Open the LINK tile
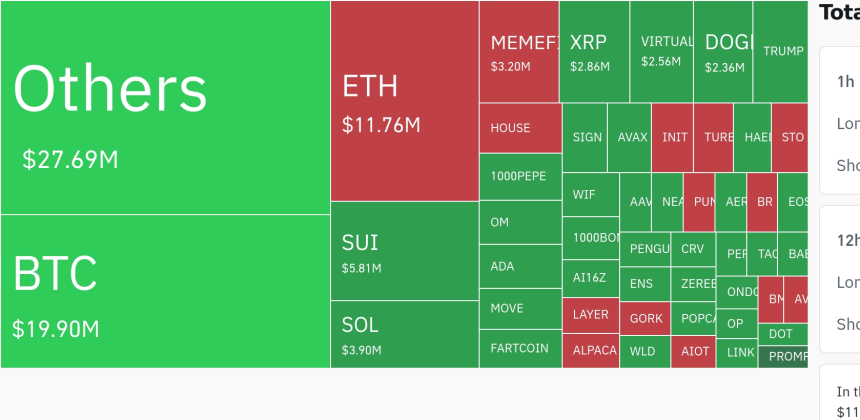This screenshot has height=420, width=860. tap(737, 354)
